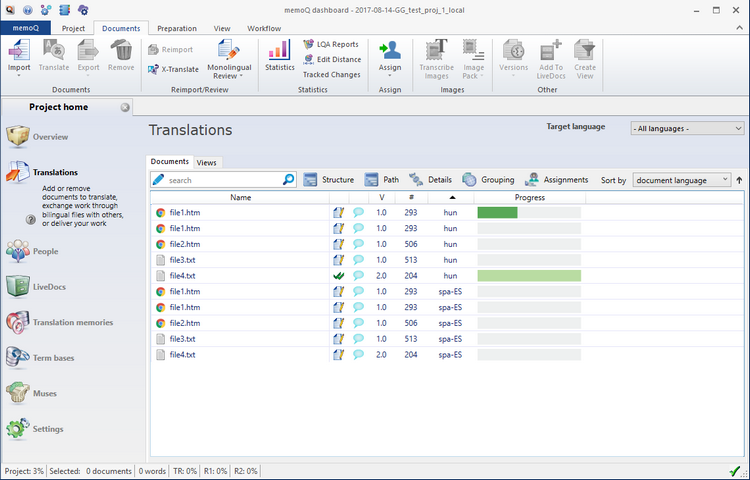This screenshot has width=750, height=480.
Task: Click the Tracked Changes button
Action: [331, 75]
